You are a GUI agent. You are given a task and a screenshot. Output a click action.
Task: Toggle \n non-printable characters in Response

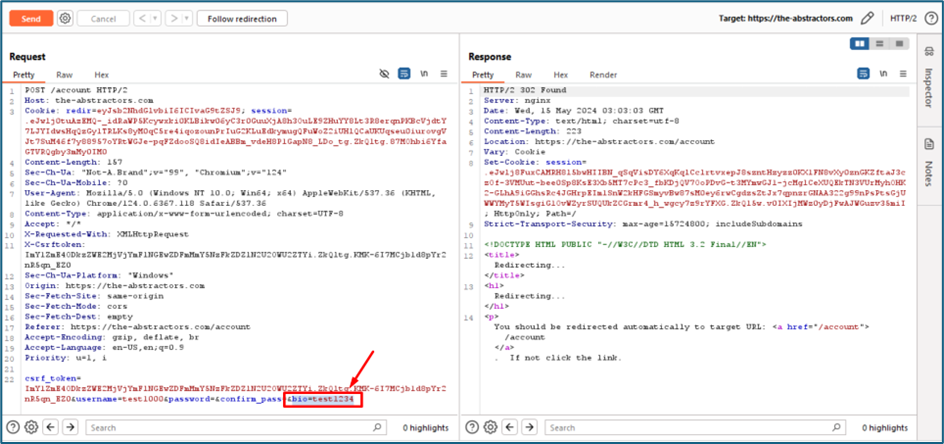[883, 73]
